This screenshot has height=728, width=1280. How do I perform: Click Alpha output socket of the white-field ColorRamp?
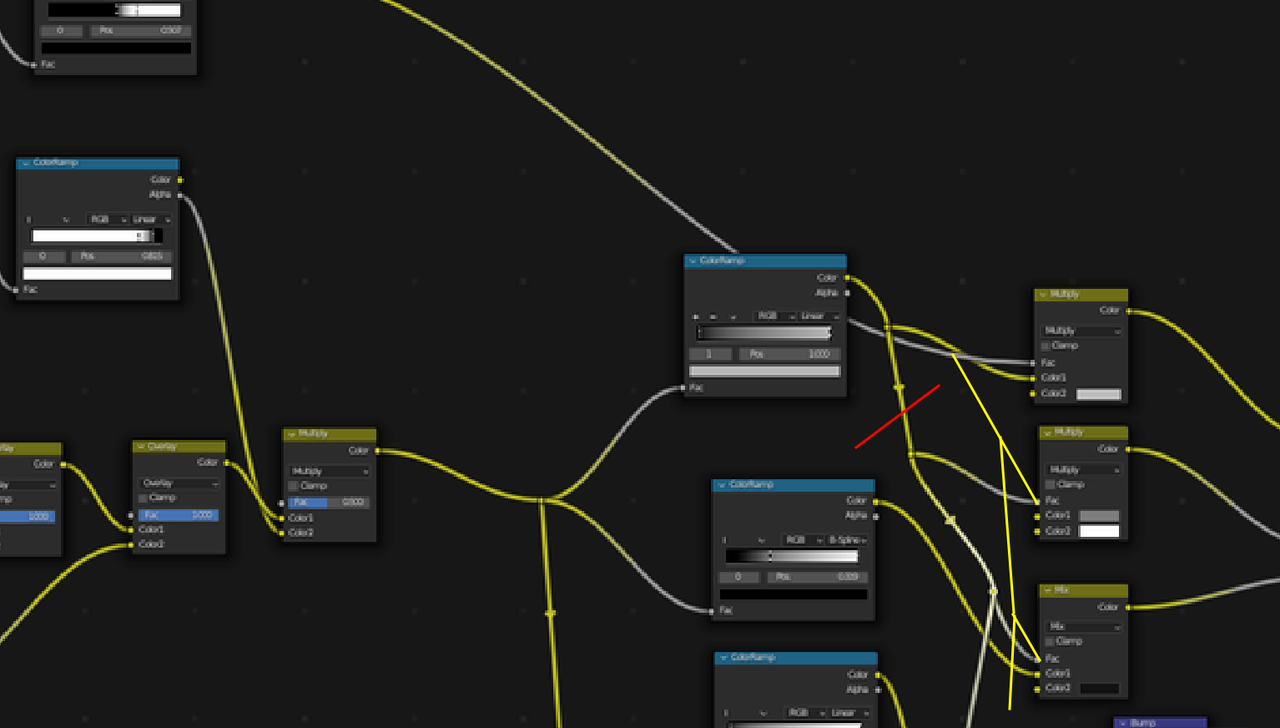coord(180,195)
